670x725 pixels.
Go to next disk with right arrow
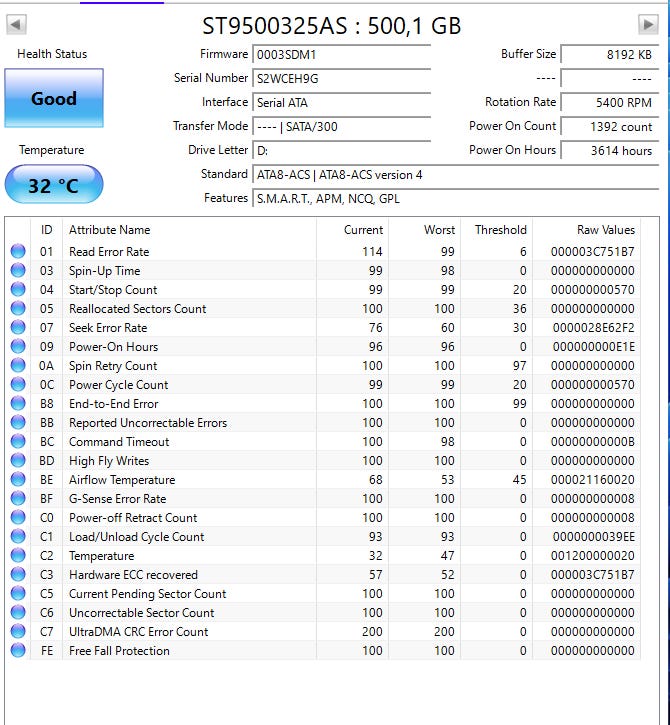(x=648, y=25)
